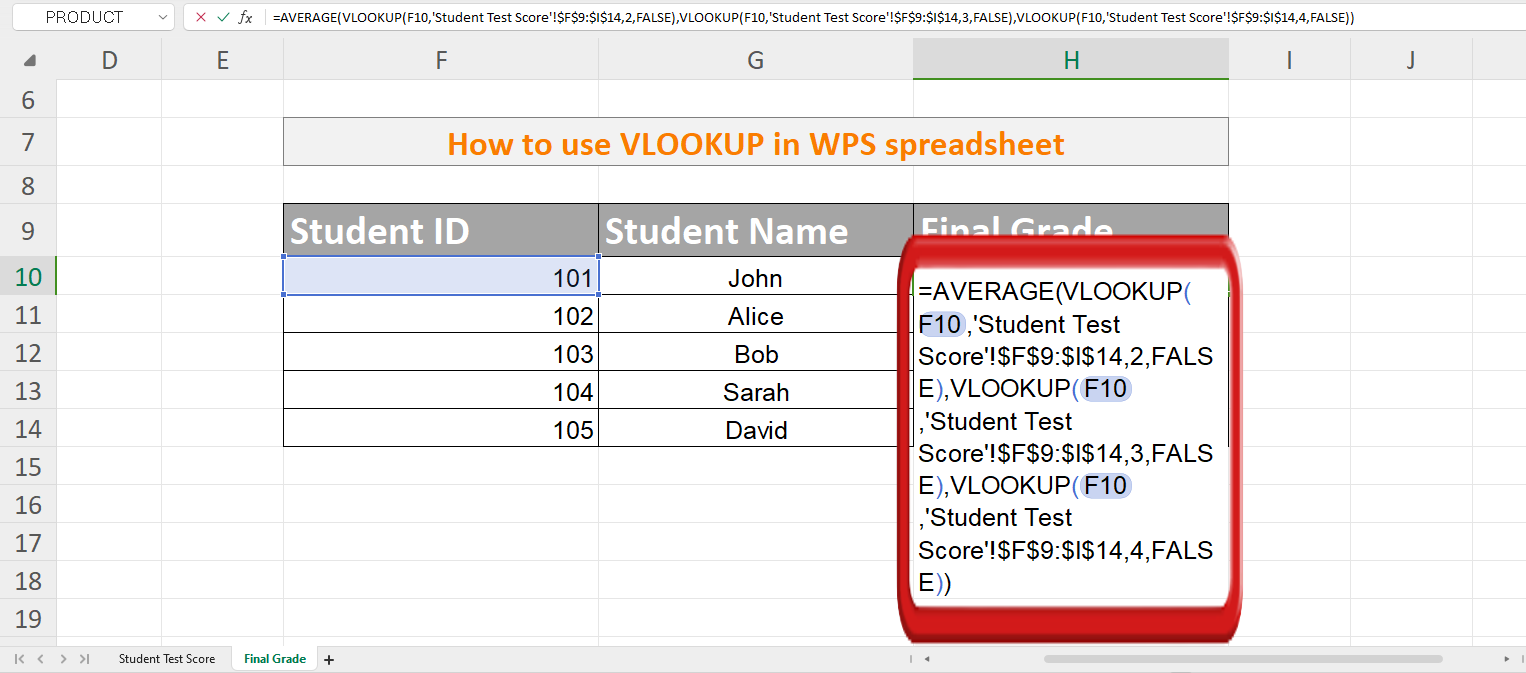Click the Name Box showing PRODUCT
1526x673 pixels.
click(x=85, y=17)
